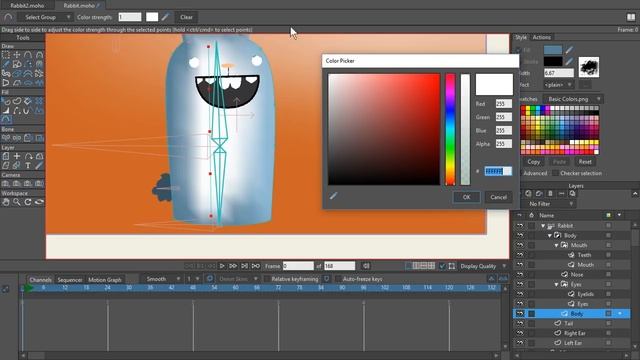
Task: Select the Pan Workspace hand tool
Action: point(6,202)
